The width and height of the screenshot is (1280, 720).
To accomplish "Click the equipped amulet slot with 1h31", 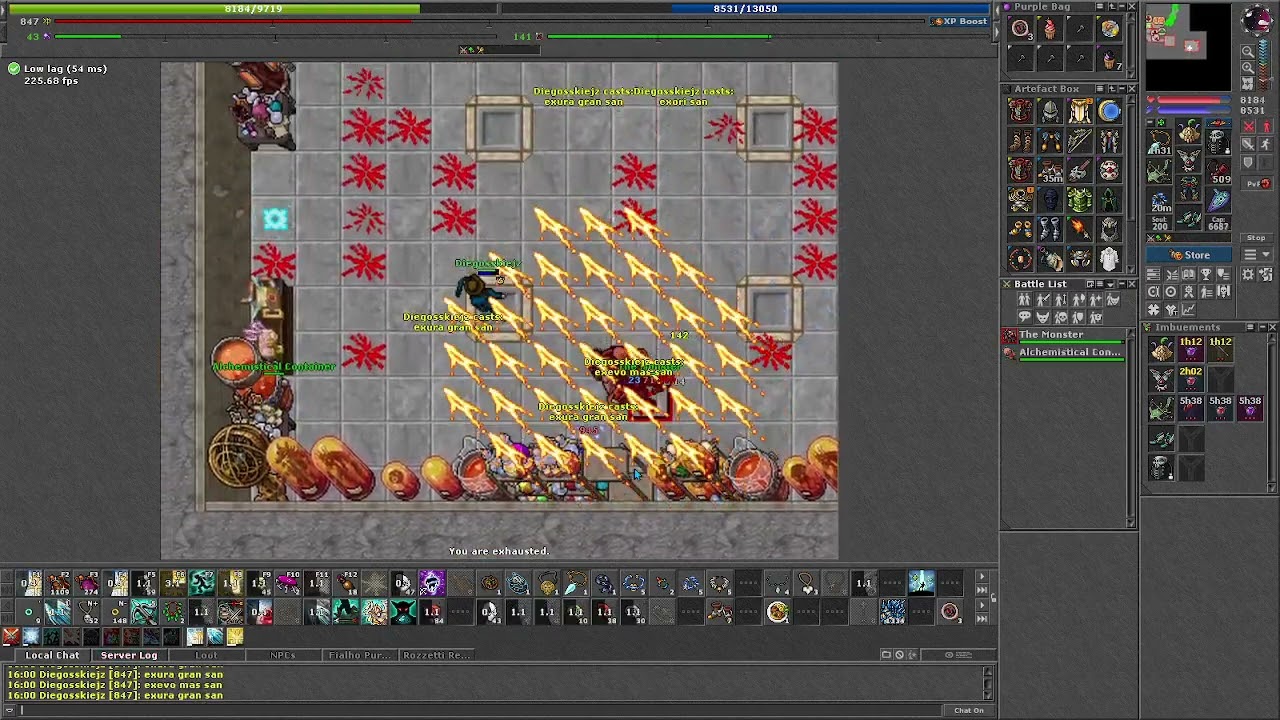I will 1160,141.
